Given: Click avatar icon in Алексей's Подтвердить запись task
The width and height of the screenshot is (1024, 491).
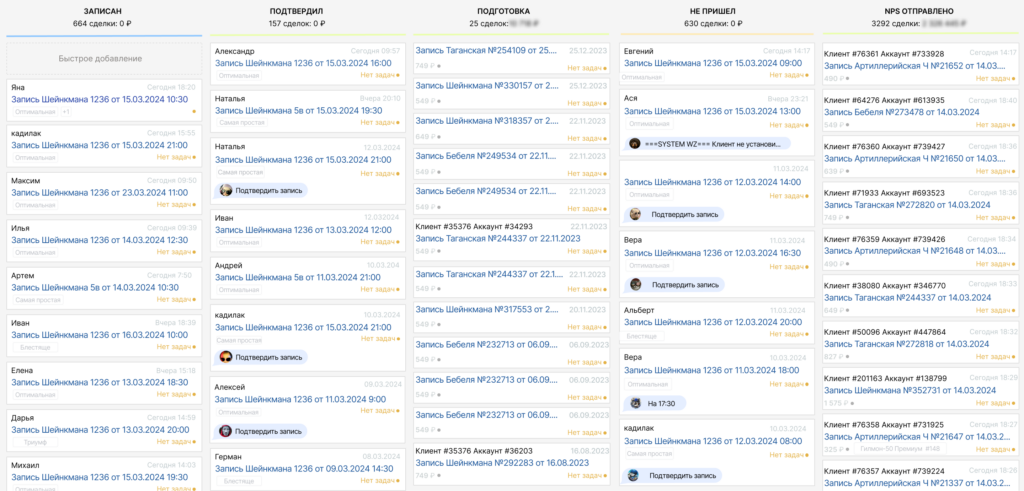Looking at the screenshot, I should coord(226,431).
